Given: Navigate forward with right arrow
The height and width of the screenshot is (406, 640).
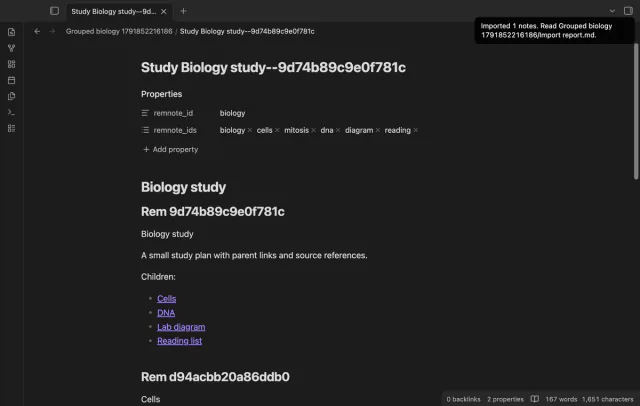Looking at the screenshot, I should (52, 31).
